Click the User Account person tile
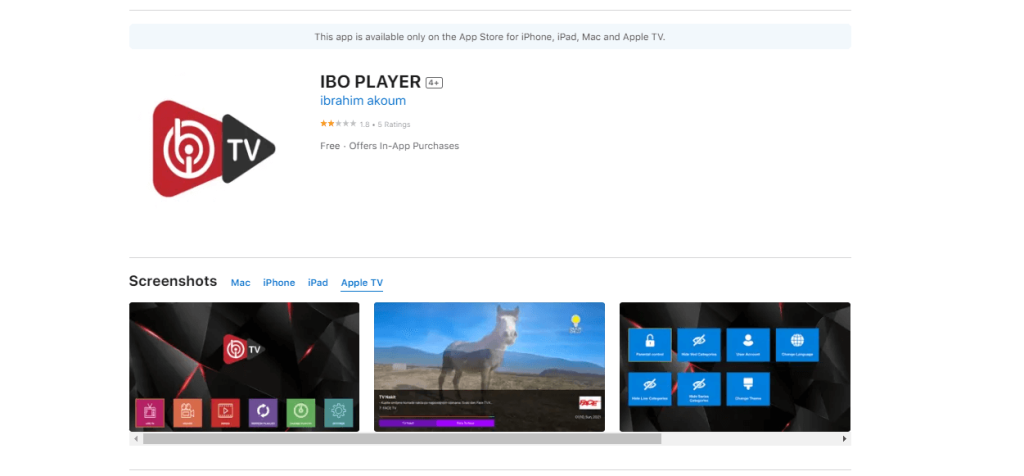The height and width of the screenshot is (476, 1024). pos(747,343)
